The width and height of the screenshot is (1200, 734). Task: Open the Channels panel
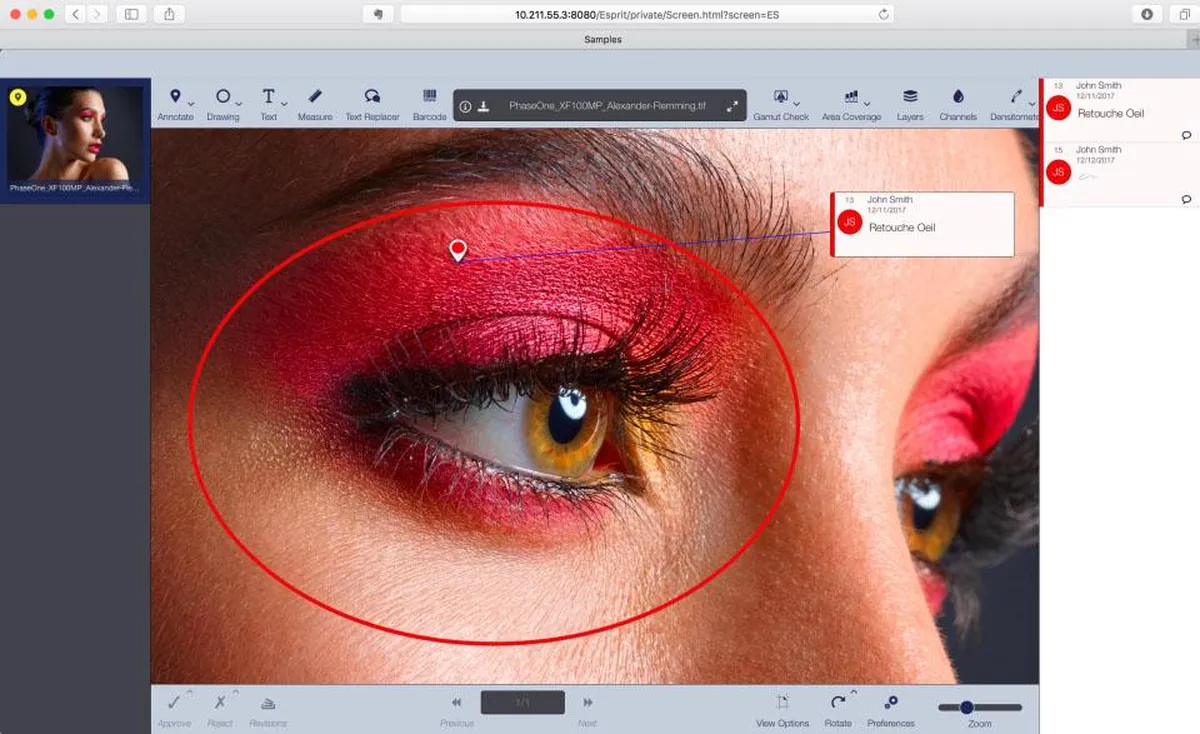coord(958,97)
